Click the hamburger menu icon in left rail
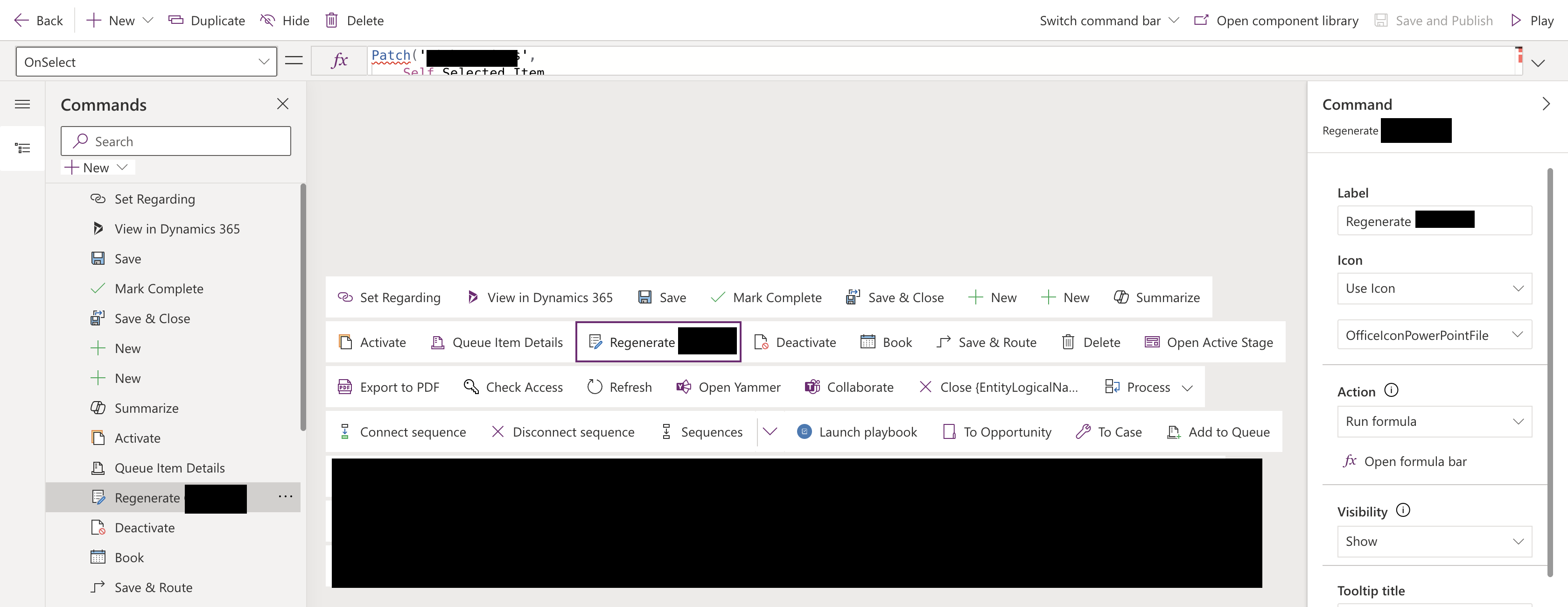1568x607 pixels. point(22,104)
